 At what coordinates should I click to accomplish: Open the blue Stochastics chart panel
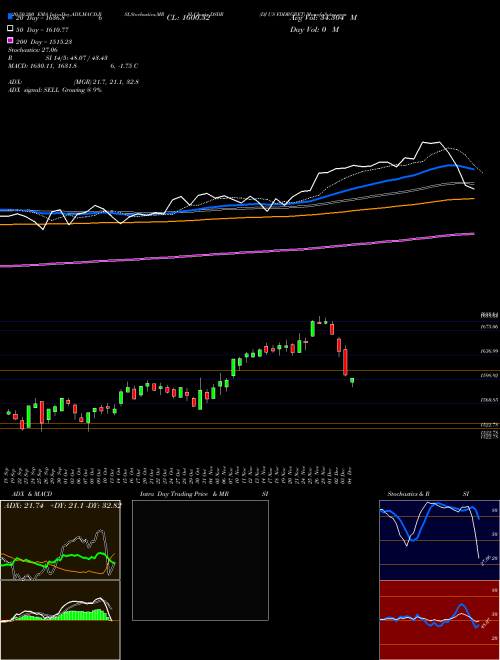(439, 540)
